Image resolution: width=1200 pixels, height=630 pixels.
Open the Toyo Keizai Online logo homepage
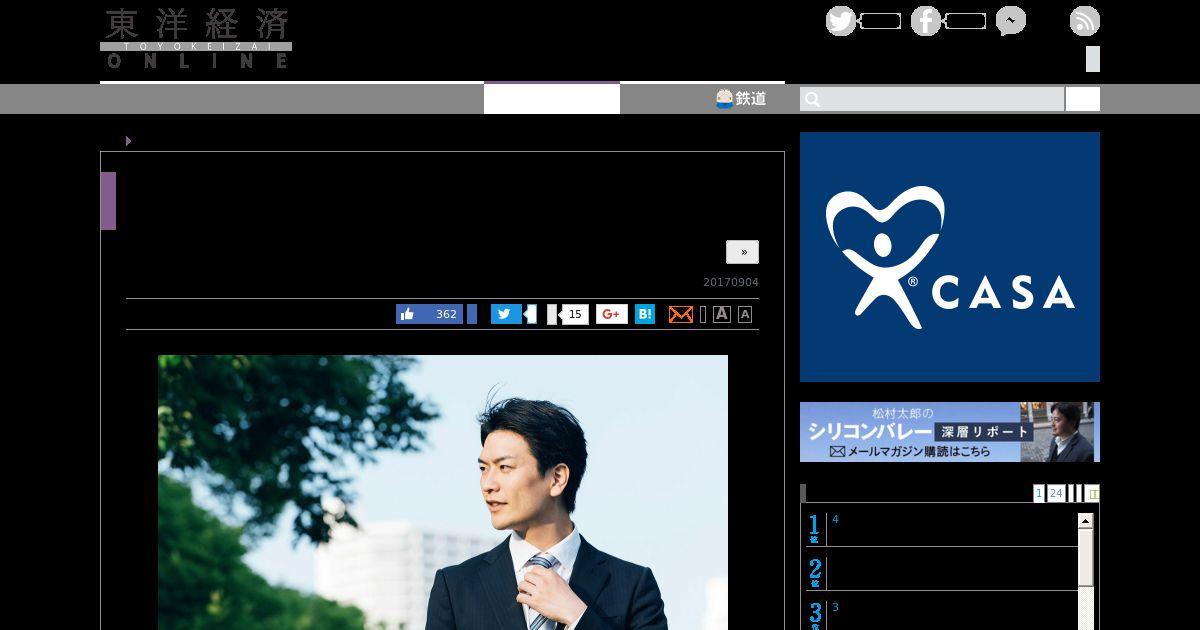coord(196,38)
